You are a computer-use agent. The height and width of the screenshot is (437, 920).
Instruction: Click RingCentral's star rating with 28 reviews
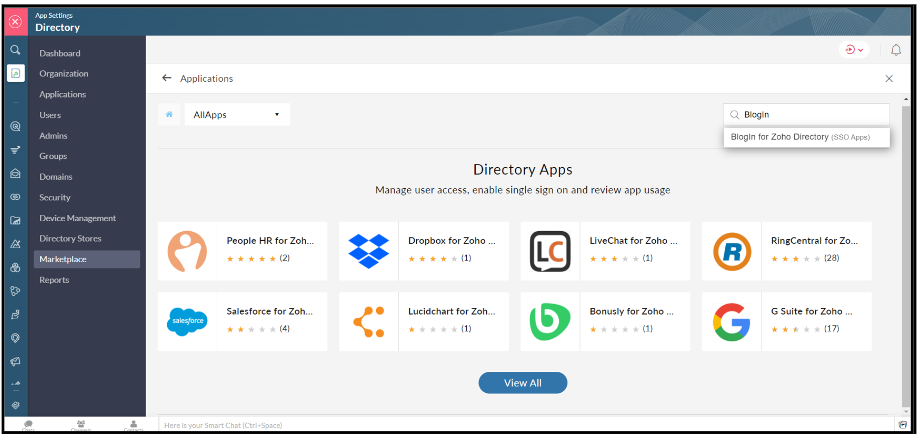(797, 258)
